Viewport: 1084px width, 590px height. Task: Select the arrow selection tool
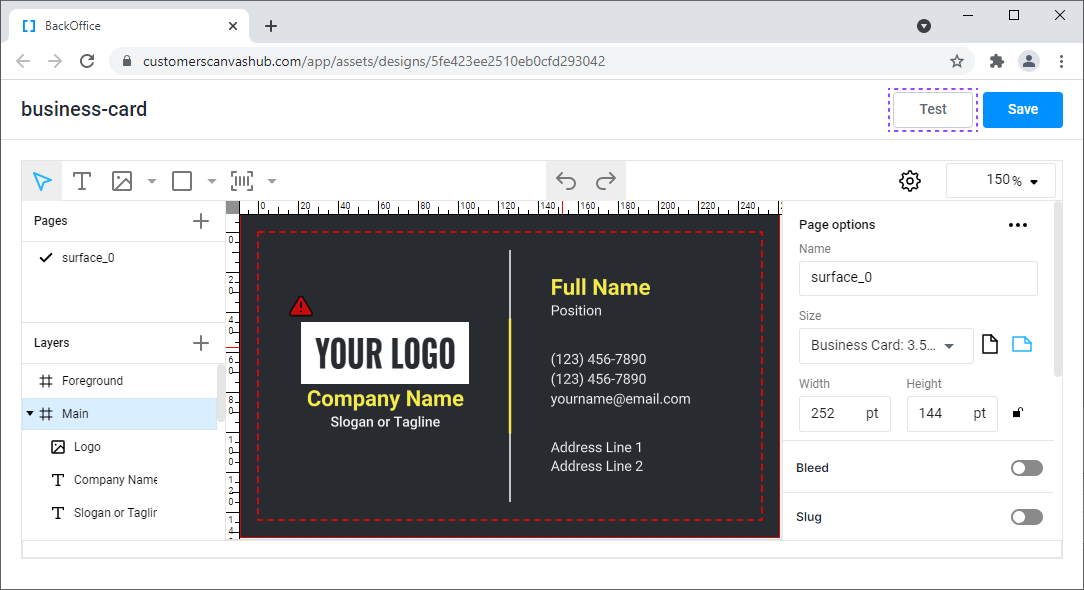(42, 181)
